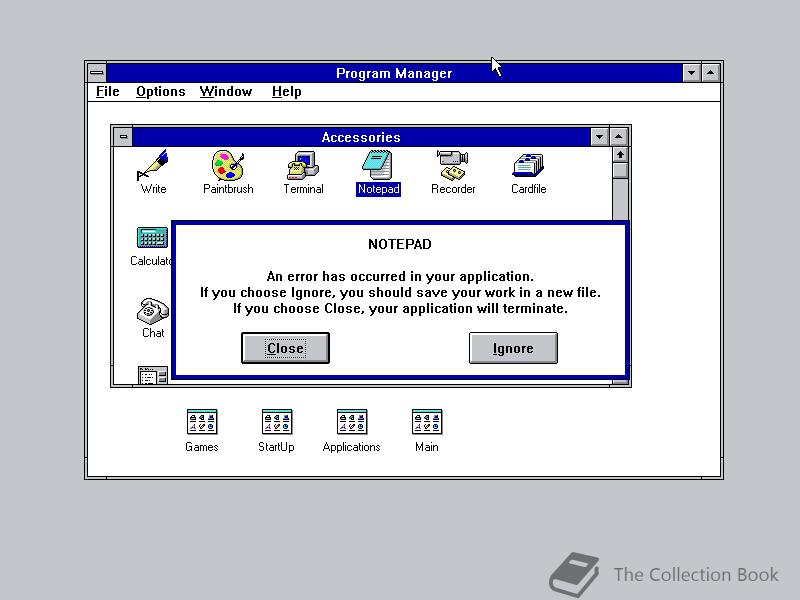Maximize the Accessories group window

[x=618, y=137]
